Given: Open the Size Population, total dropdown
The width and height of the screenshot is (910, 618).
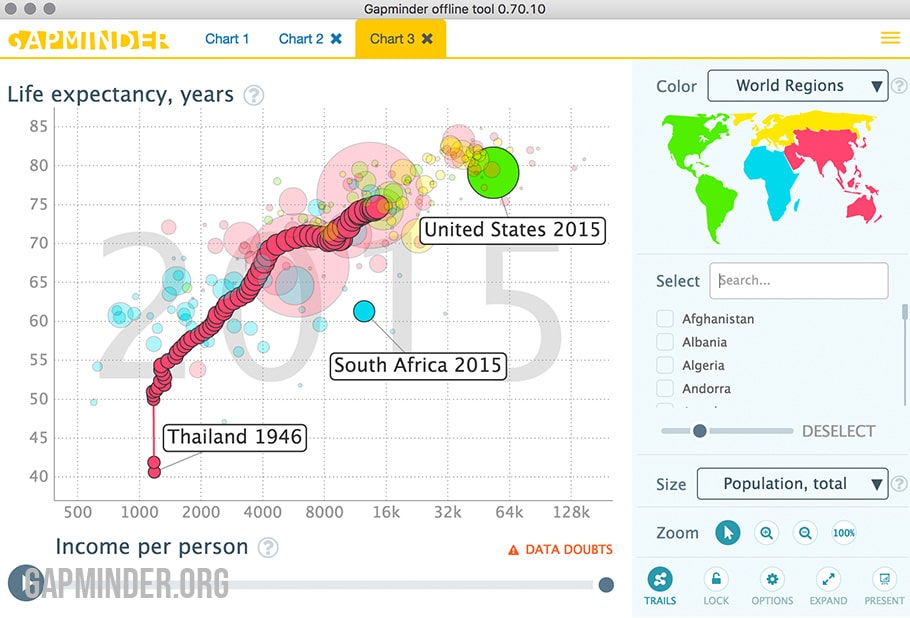Looking at the screenshot, I should [x=792, y=483].
